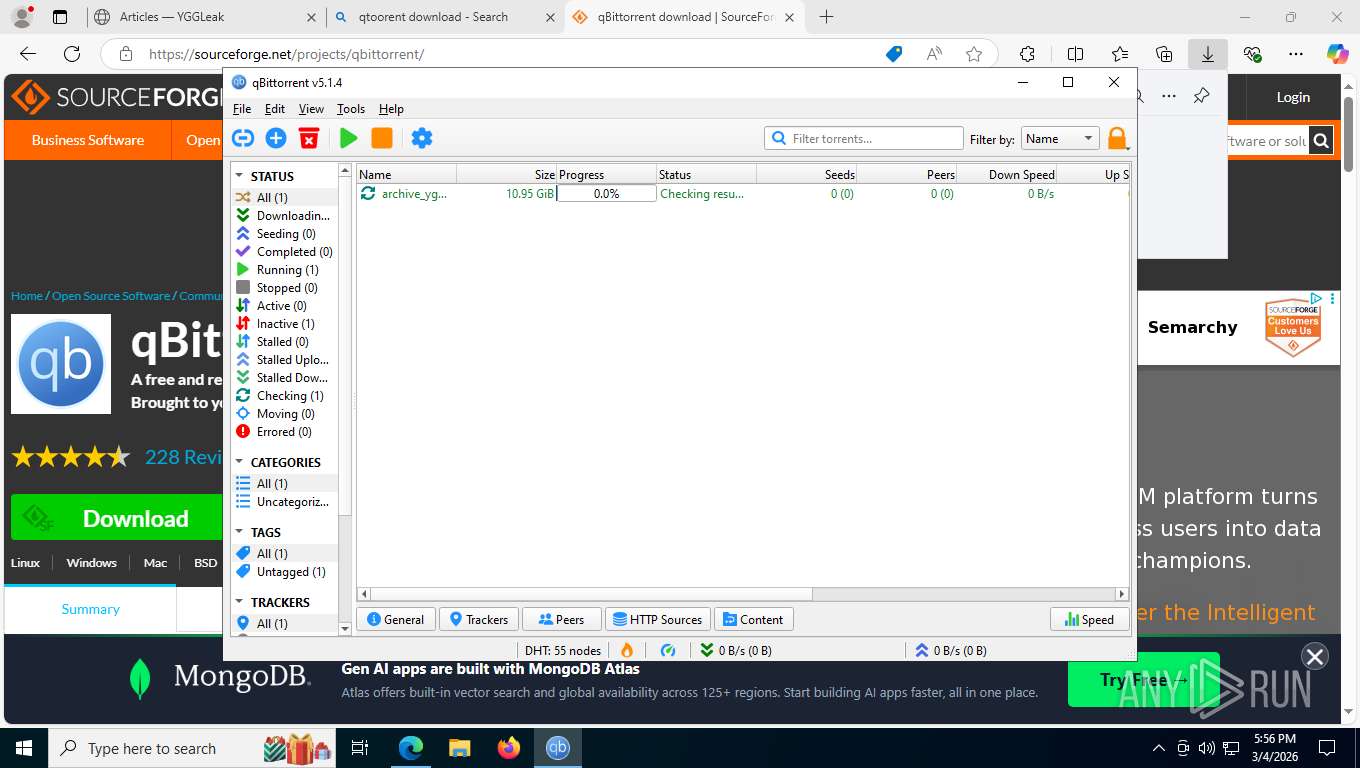Viewport: 1360px width, 768px height.
Task: Open File Explorer from the taskbar
Action: click(459, 748)
